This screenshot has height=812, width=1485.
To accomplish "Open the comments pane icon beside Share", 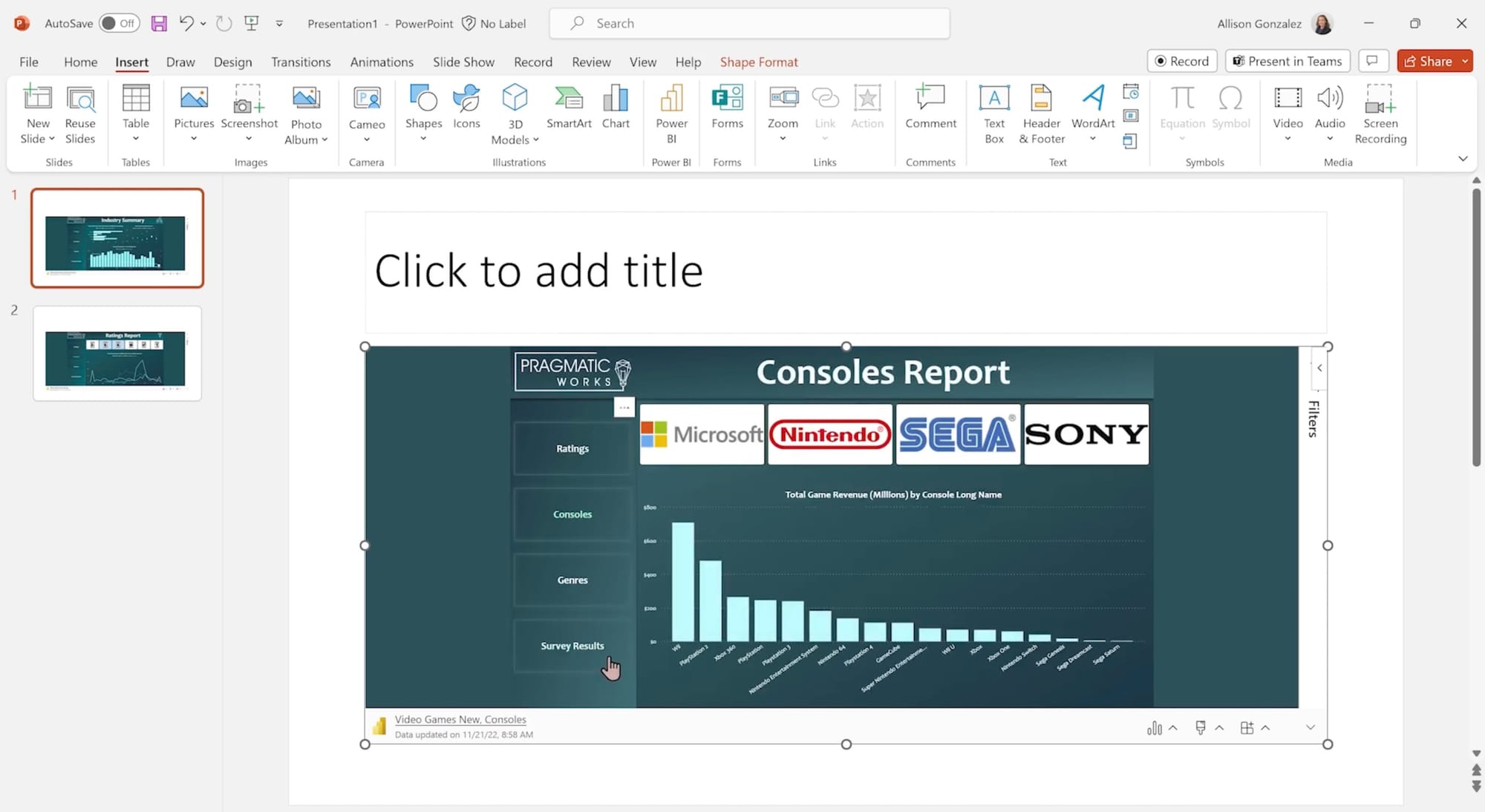I will (x=1372, y=61).
